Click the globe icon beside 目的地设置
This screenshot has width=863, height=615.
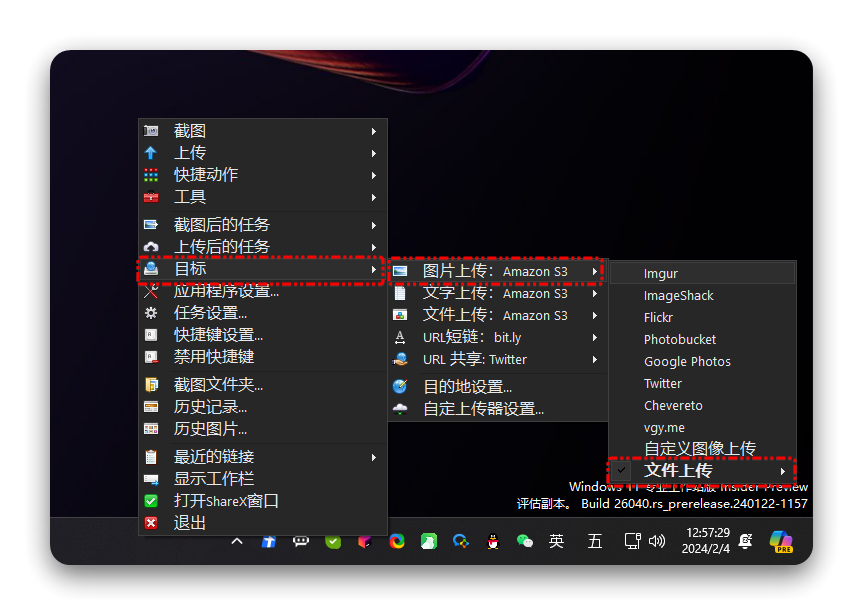(400, 387)
